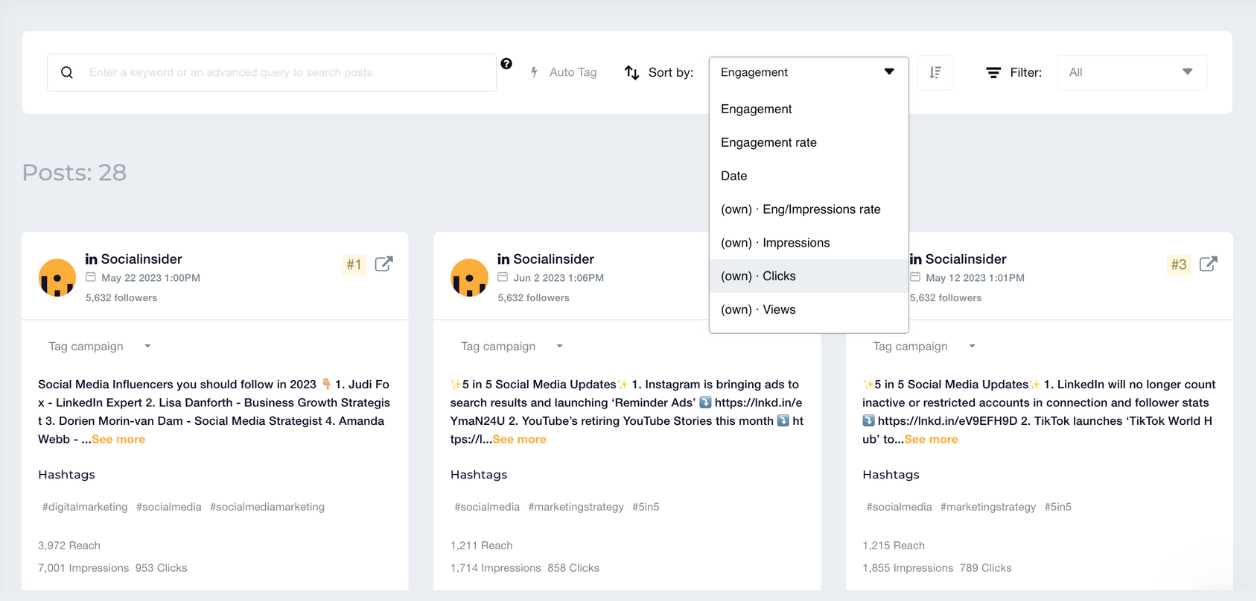This screenshot has height=601, width=1256.
Task: Click LinkedIn logo on Jun 2 post
Action: click(x=503, y=259)
